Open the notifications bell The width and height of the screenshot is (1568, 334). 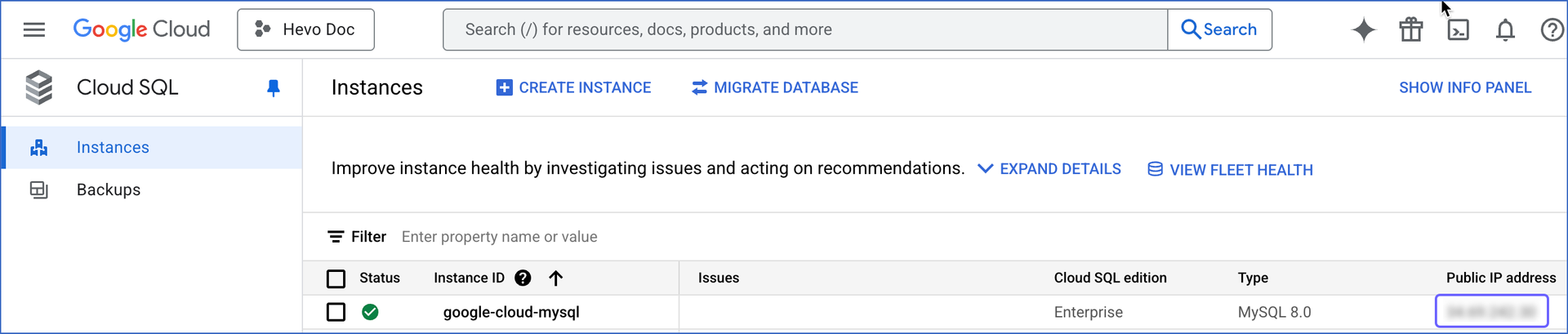point(1505,30)
